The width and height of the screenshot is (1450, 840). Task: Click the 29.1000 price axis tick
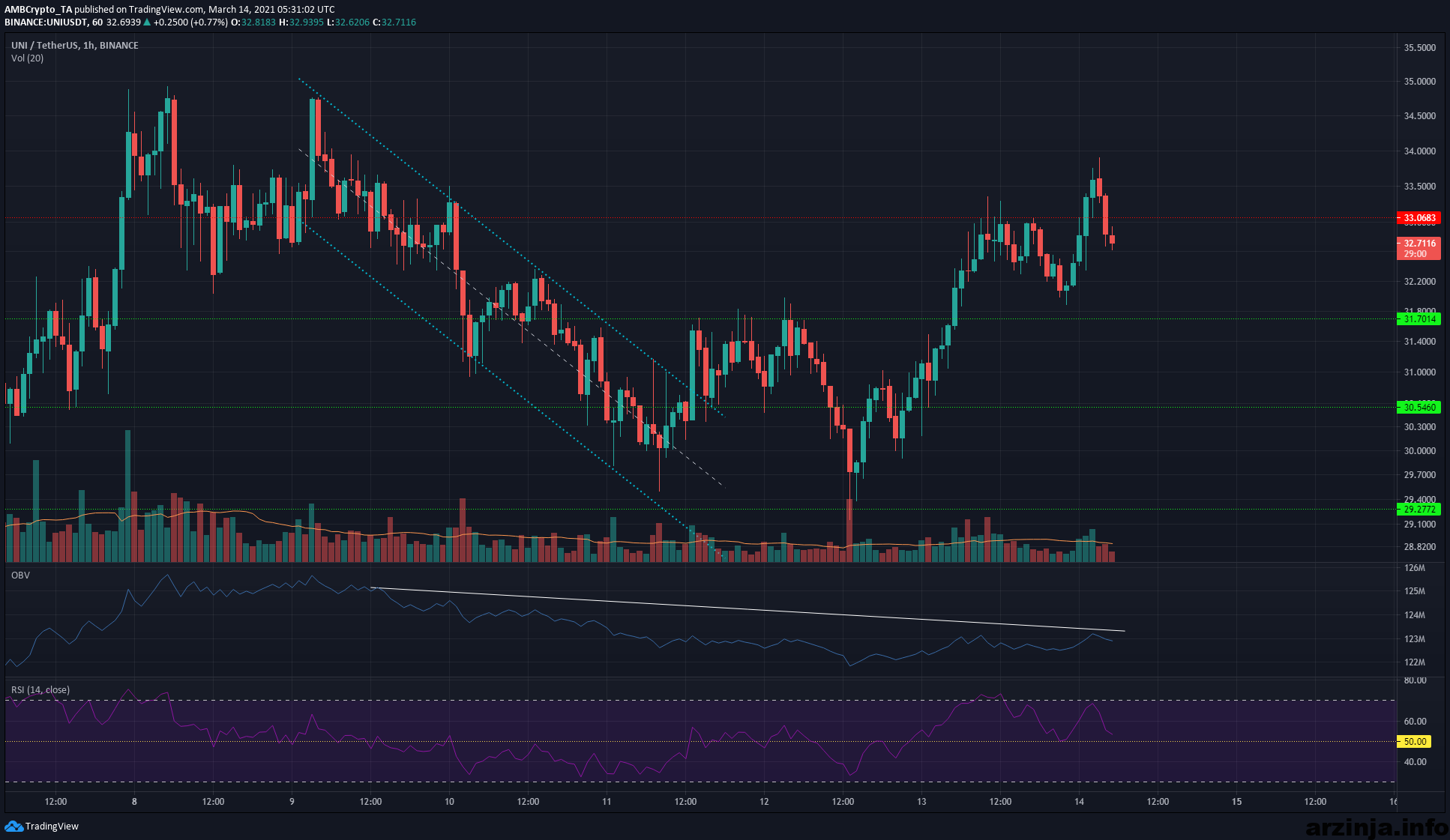click(1419, 523)
